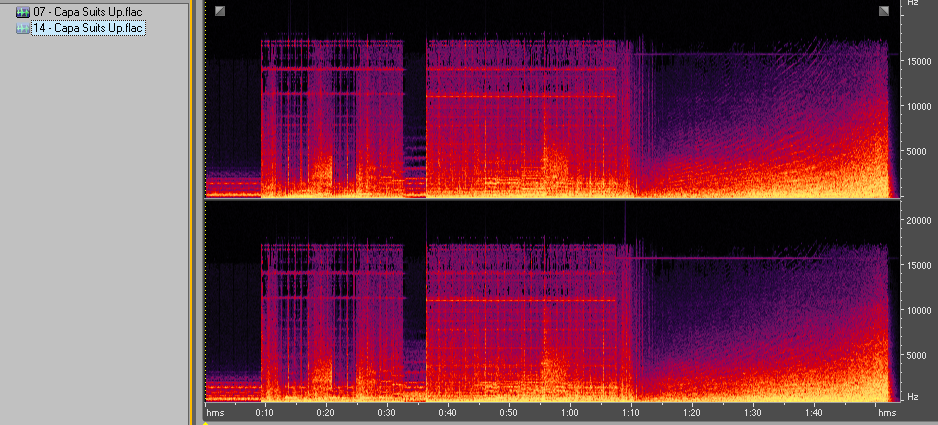Image resolution: width=938 pixels, height=425 pixels.
Task: Click inside the upper channel spectrogram
Action: (552, 99)
